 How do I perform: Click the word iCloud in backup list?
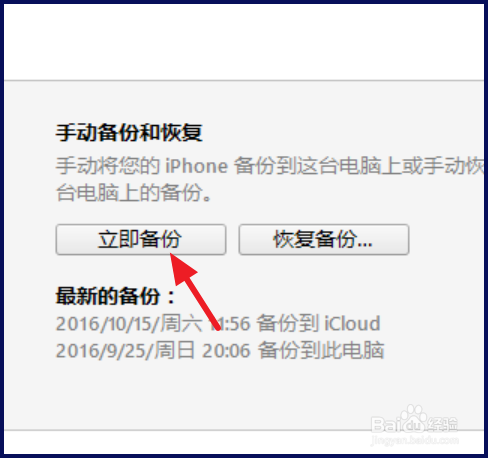pos(352,323)
